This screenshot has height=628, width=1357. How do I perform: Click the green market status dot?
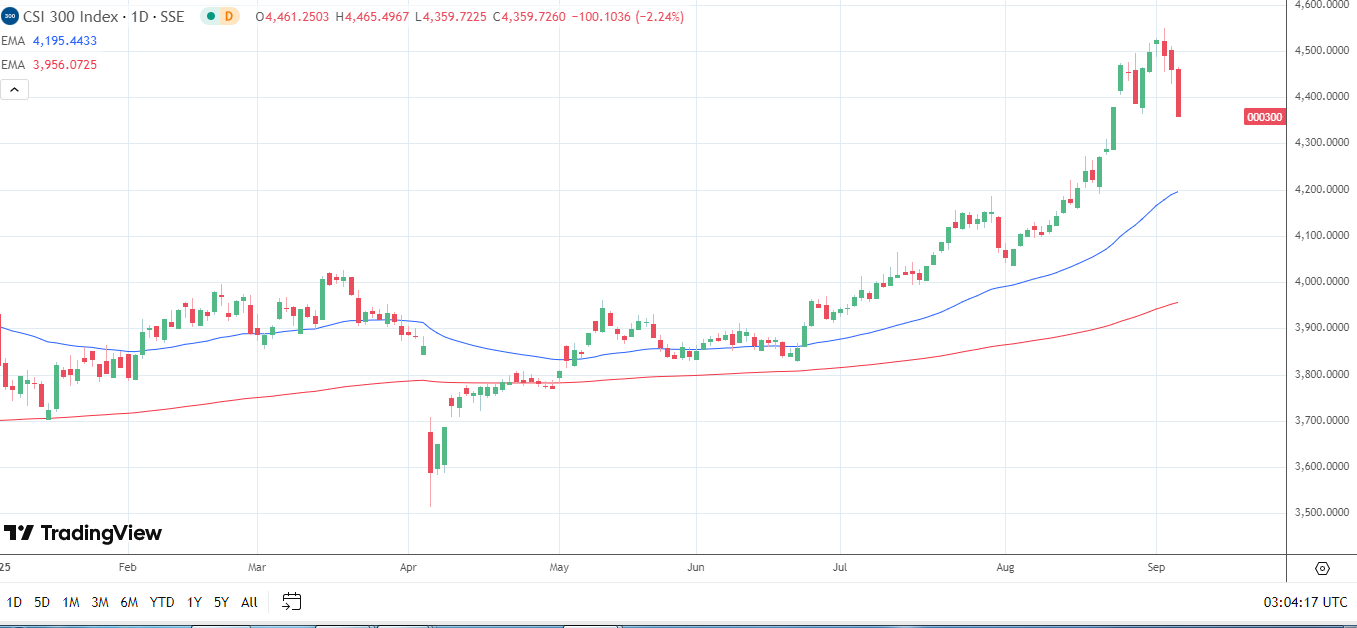point(210,16)
